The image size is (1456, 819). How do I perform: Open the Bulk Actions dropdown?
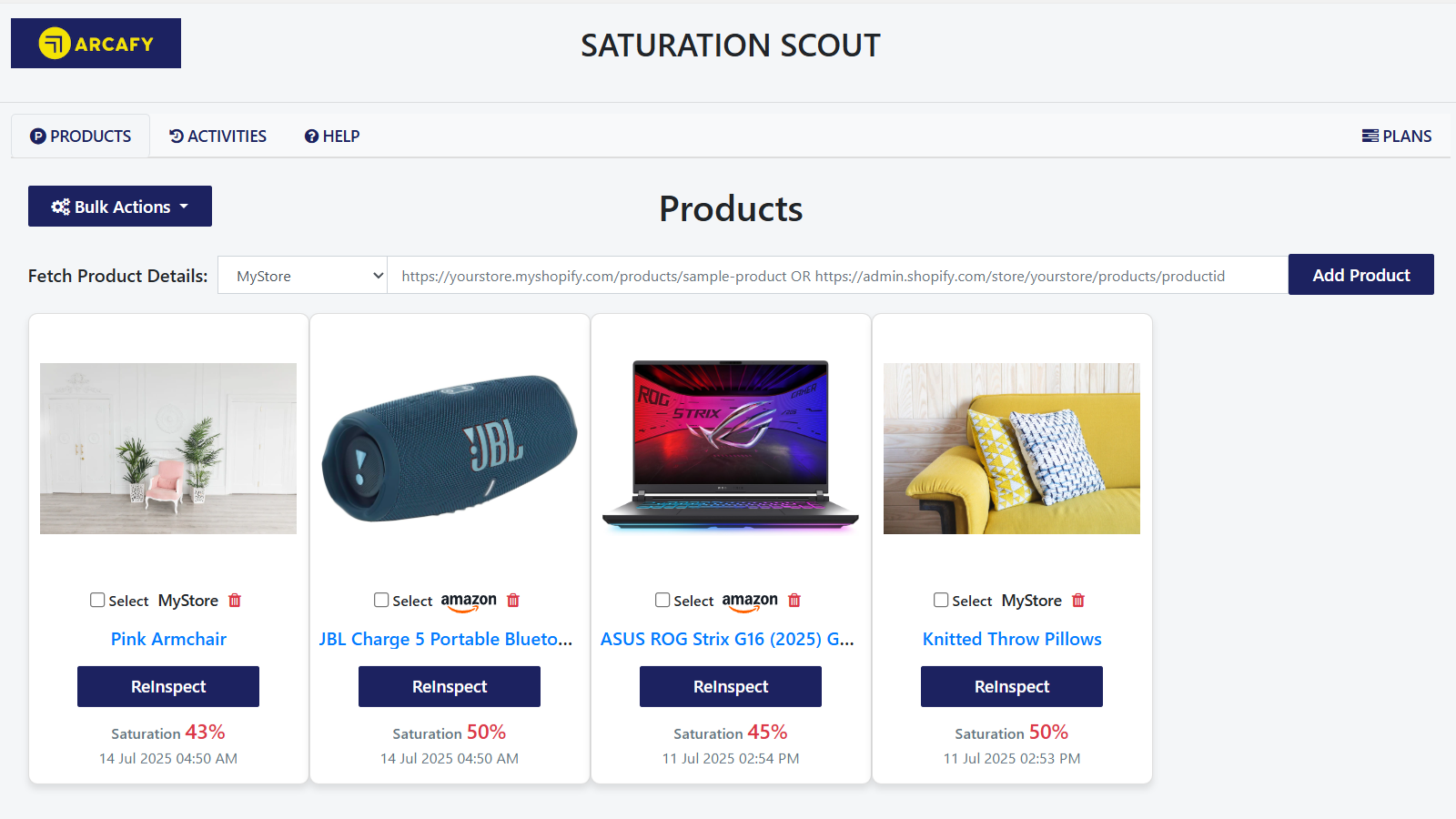[119, 207]
